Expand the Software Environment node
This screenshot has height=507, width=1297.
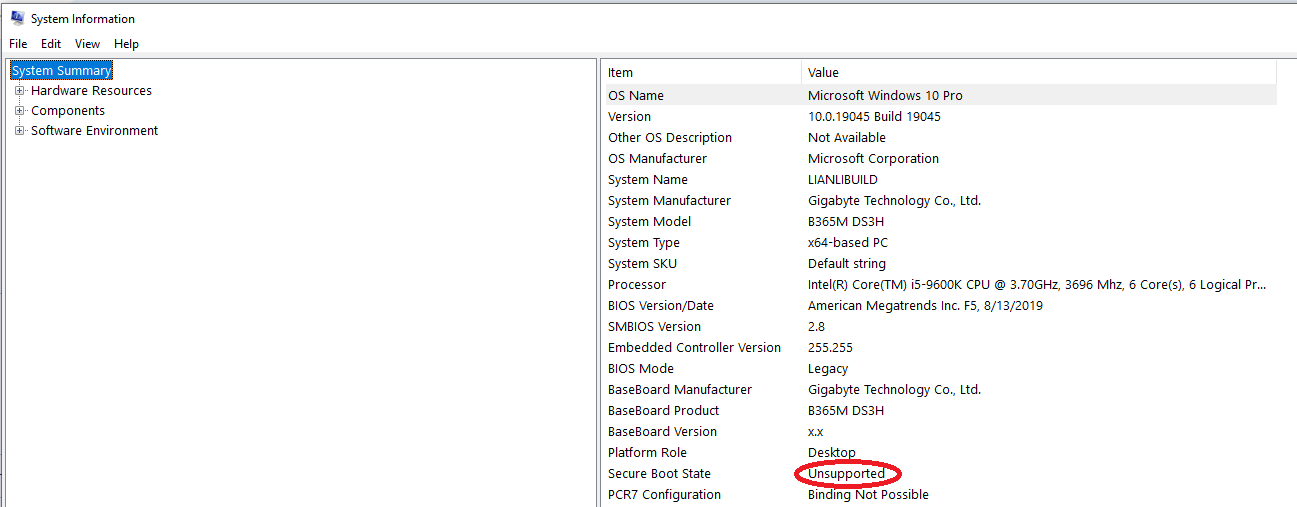point(20,131)
